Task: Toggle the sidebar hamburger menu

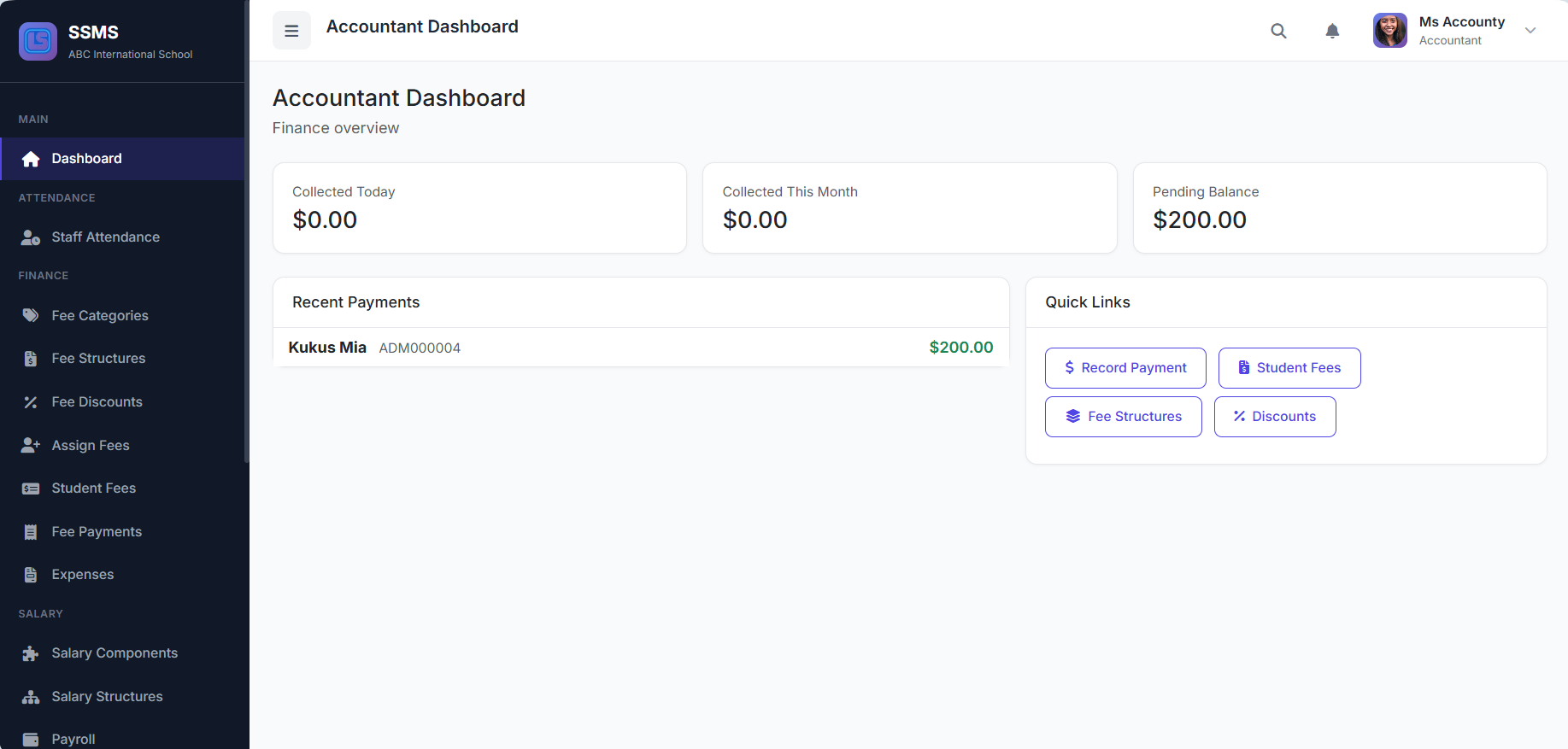Action: (291, 31)
